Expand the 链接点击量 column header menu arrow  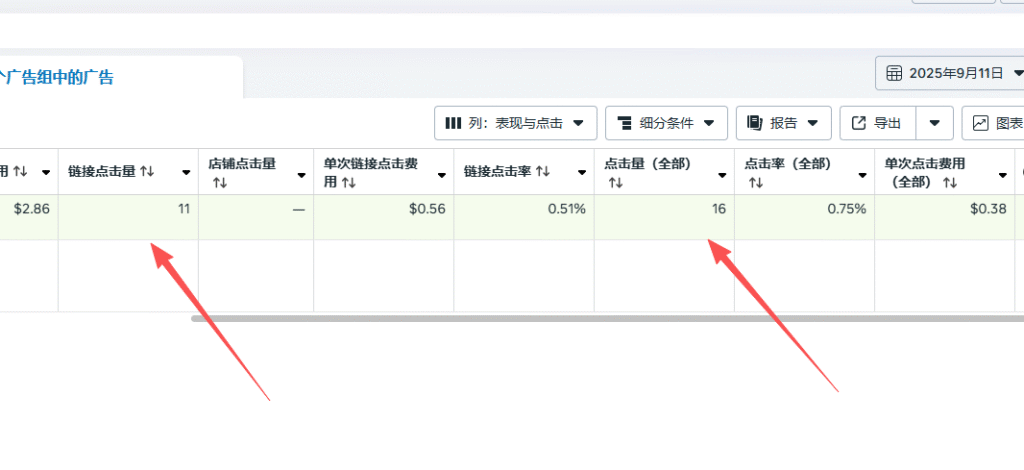pos(186,173)
